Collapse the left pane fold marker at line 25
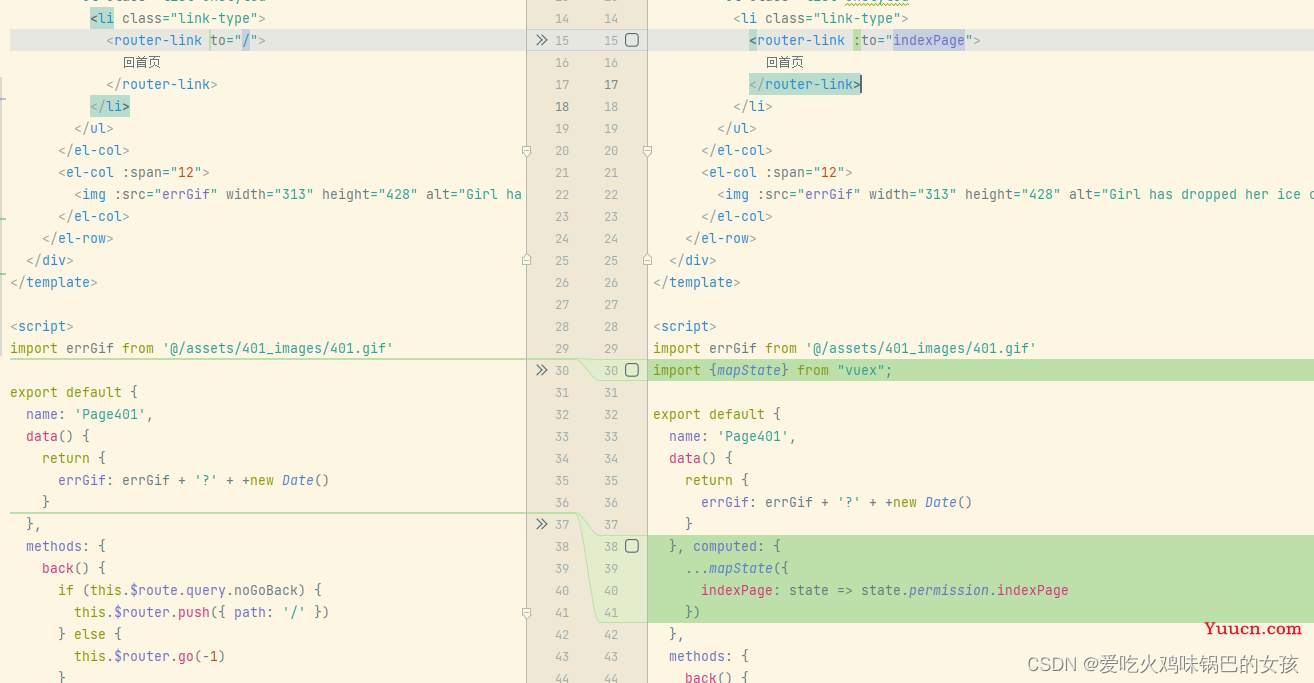Screen dimensions: 1314x683 [526, 260]
